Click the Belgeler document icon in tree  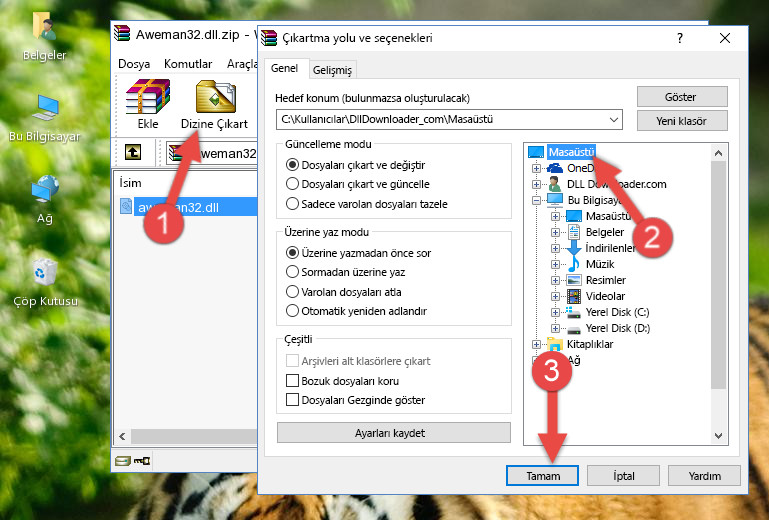573,232
